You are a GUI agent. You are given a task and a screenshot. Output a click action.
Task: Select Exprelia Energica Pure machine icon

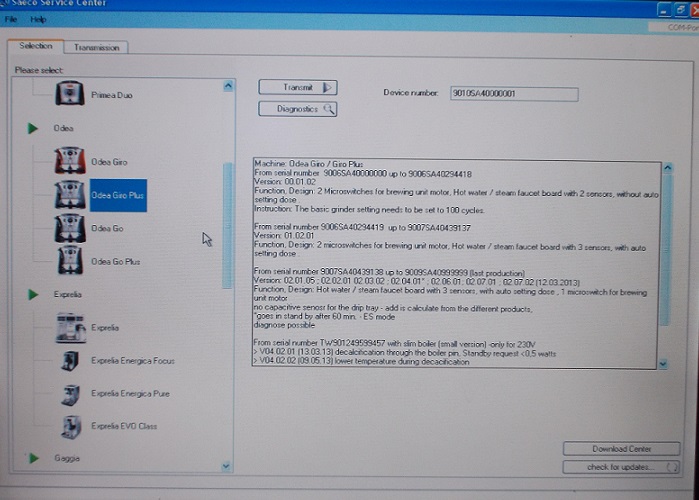69,393
